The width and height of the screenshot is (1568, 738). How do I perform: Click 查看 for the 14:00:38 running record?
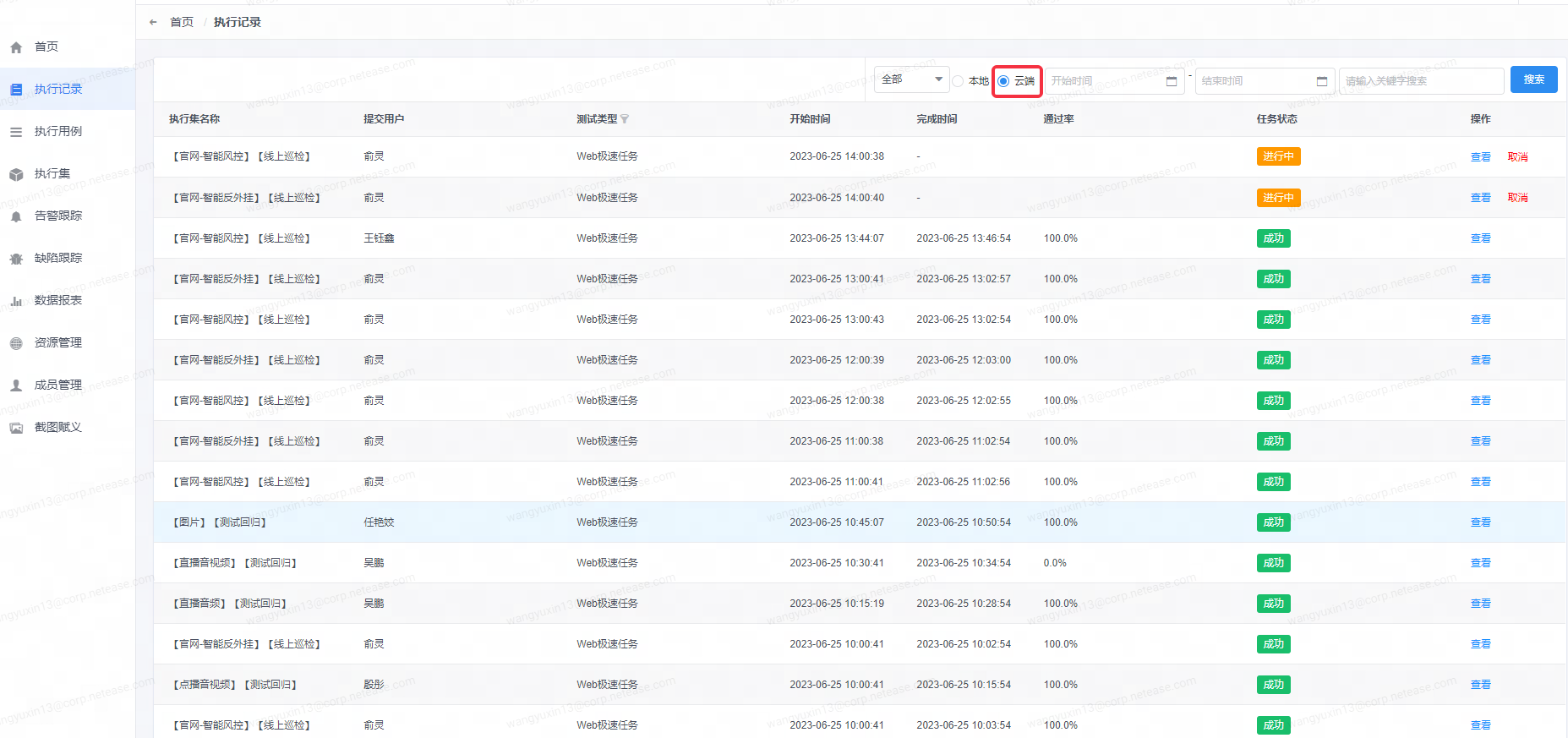1481,157
